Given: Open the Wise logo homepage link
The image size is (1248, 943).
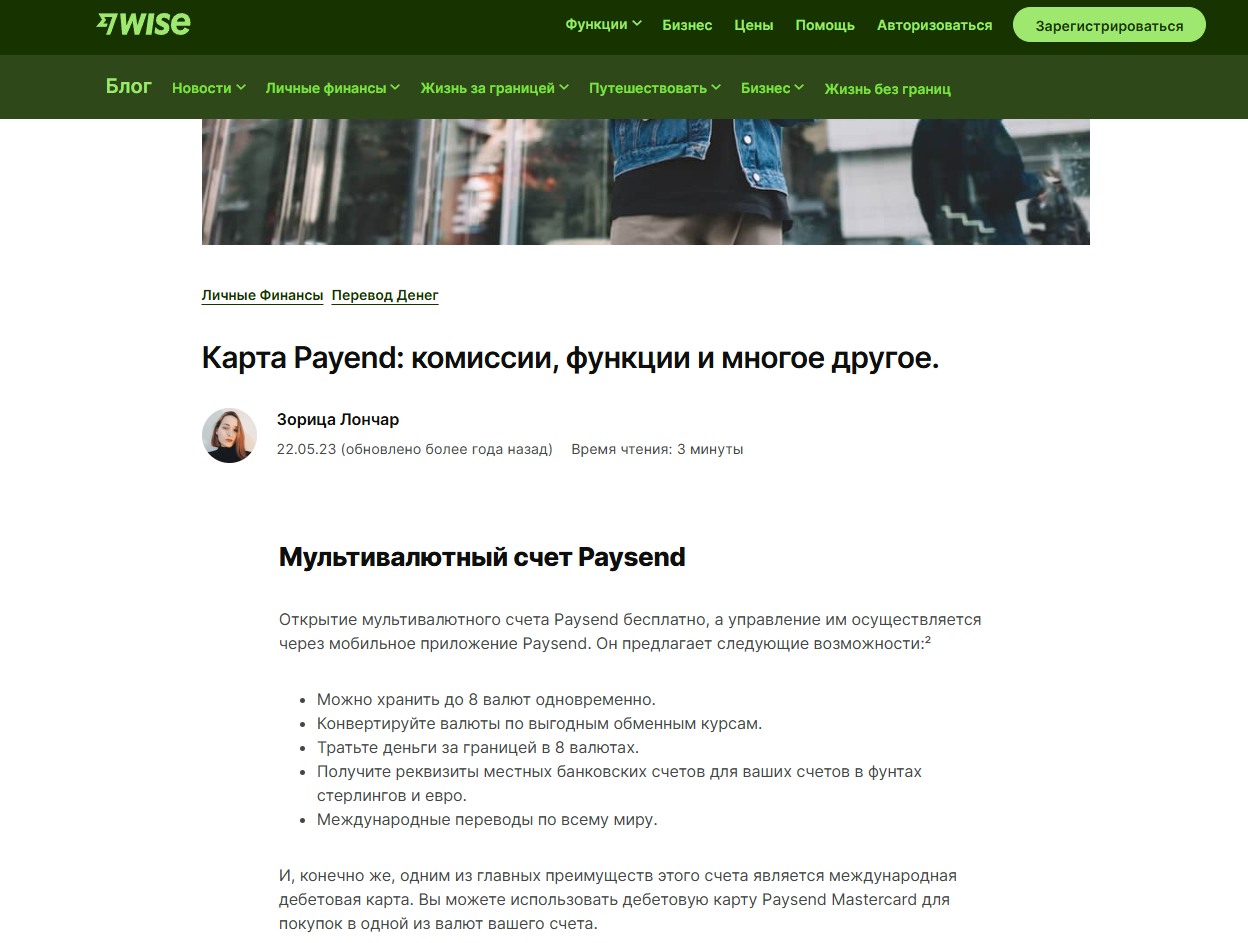Looking at the screenshot, I should click(143, 25).
